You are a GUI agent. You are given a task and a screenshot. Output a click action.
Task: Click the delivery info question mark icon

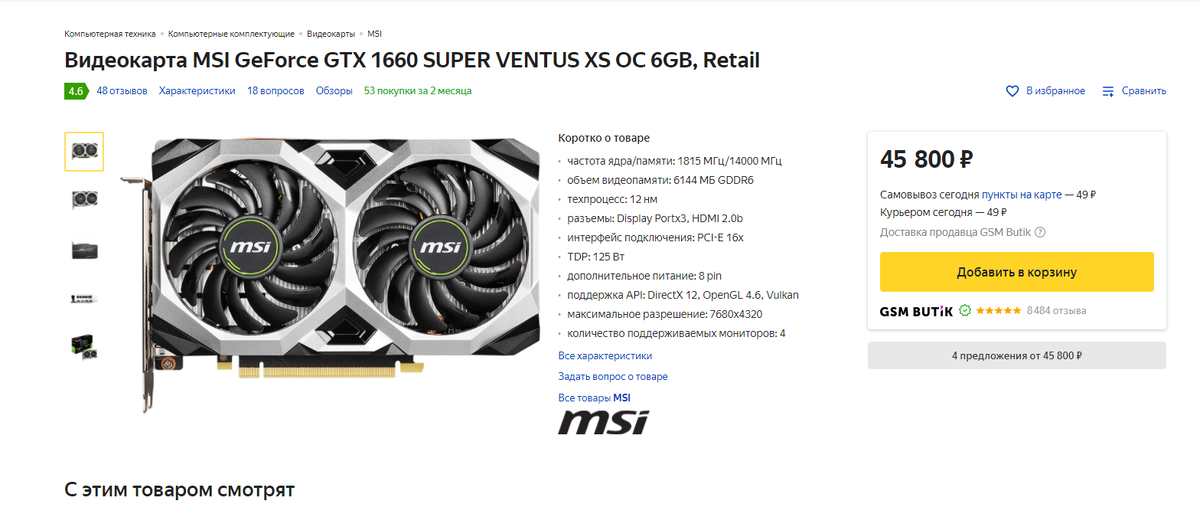[x=1040, y=232]
